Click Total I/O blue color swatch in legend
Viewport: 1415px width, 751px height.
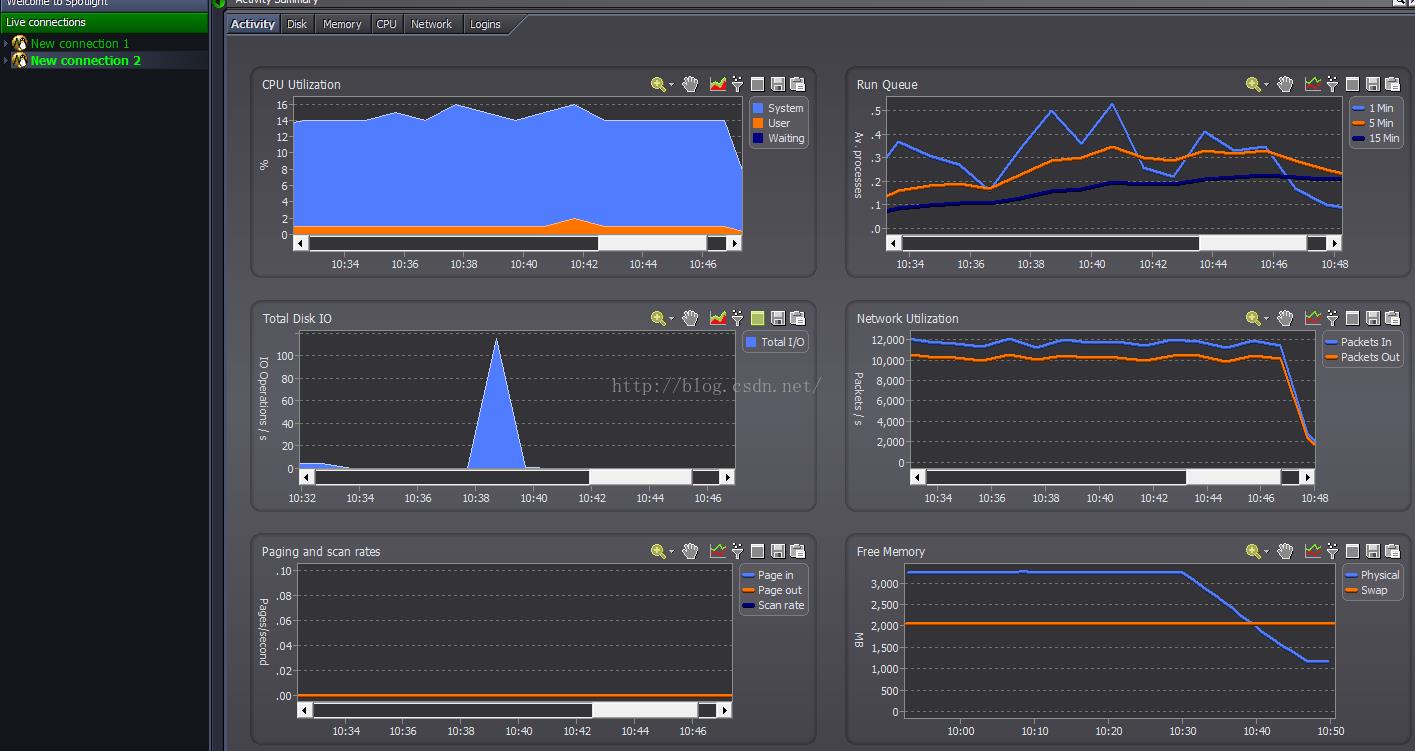pos(751,342)
